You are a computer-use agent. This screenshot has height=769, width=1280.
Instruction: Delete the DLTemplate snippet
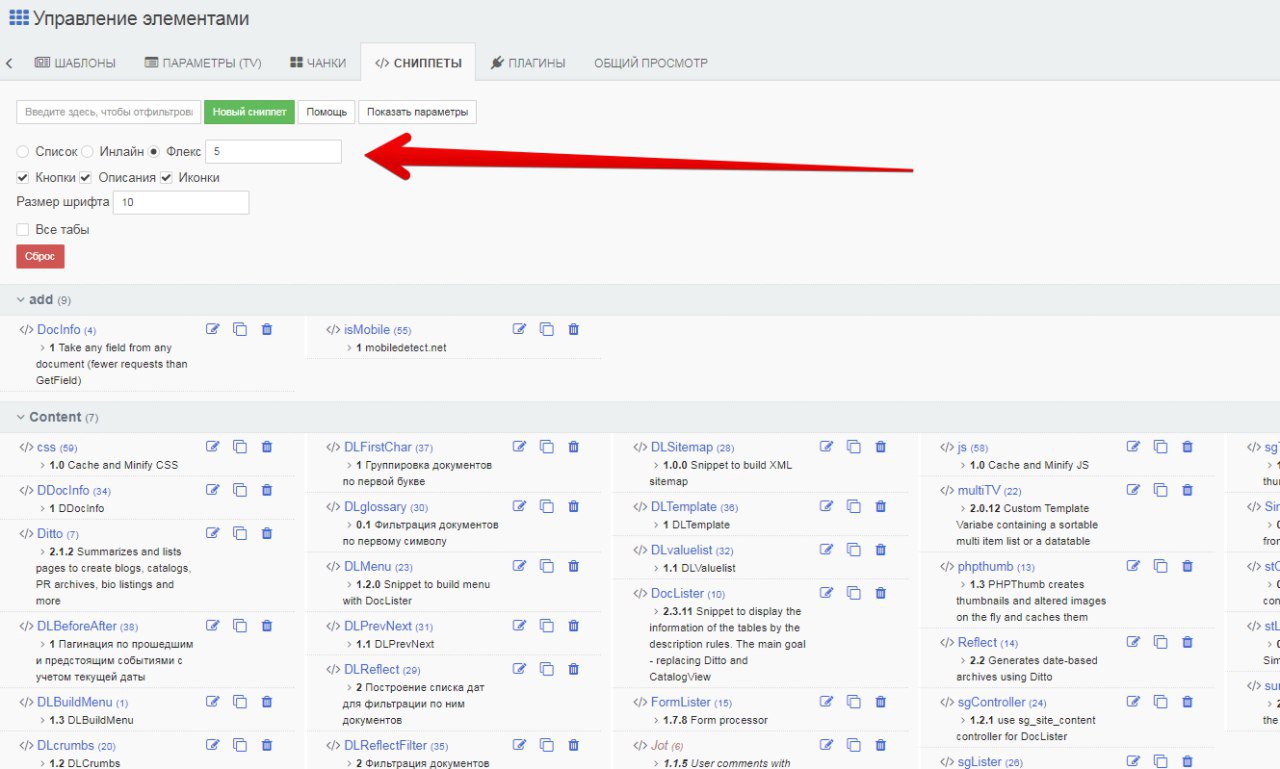[x=881, y=507]
